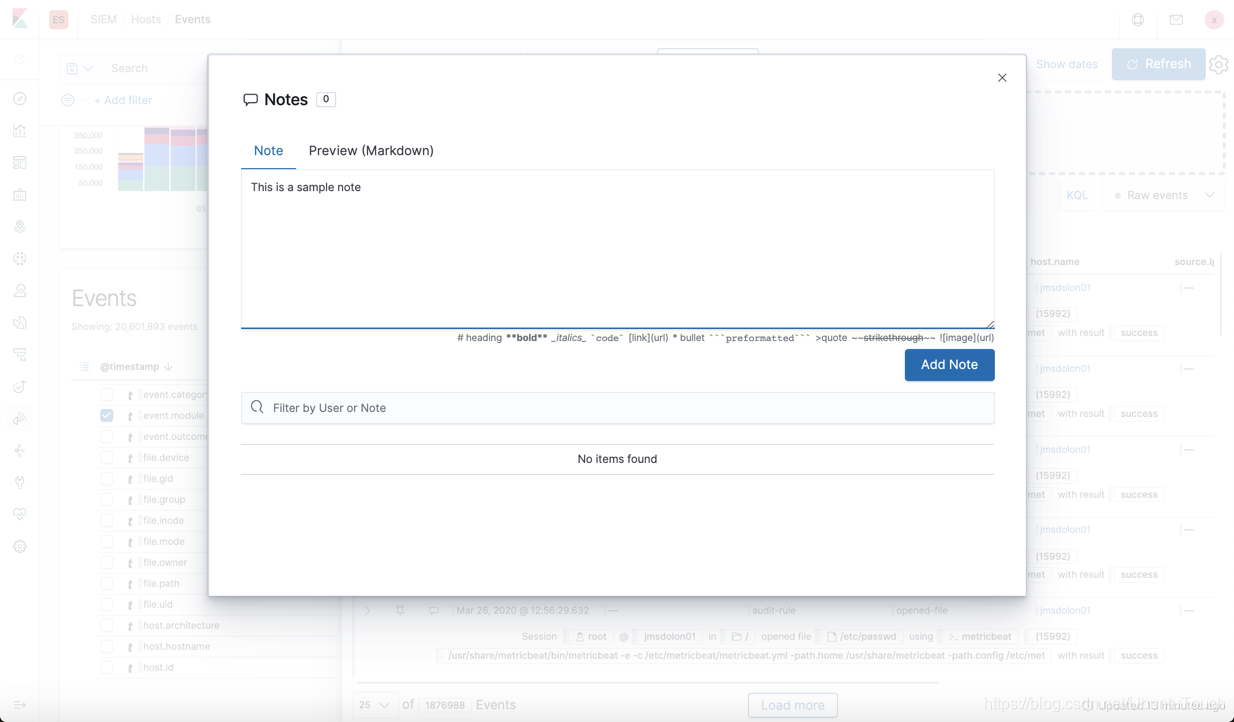
Task: Click the Search query bar
Action: (155, 68)
